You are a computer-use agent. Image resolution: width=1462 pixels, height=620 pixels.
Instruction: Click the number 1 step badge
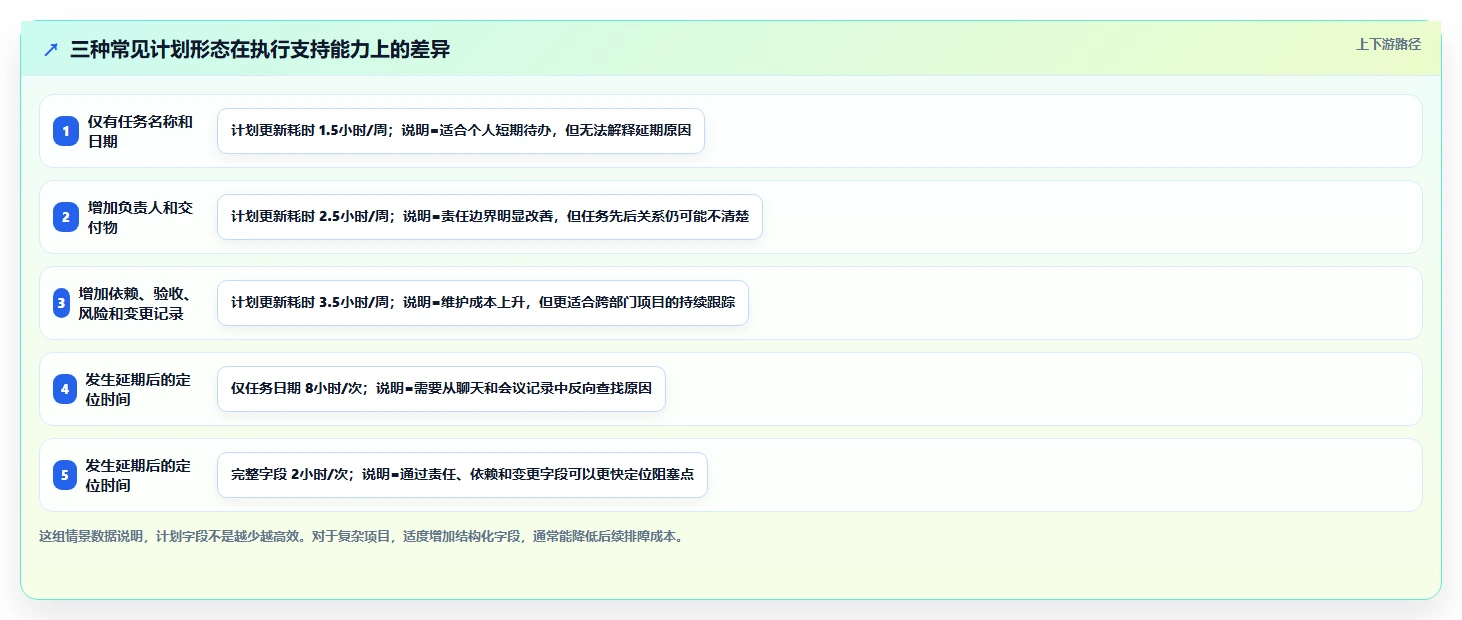66,131
